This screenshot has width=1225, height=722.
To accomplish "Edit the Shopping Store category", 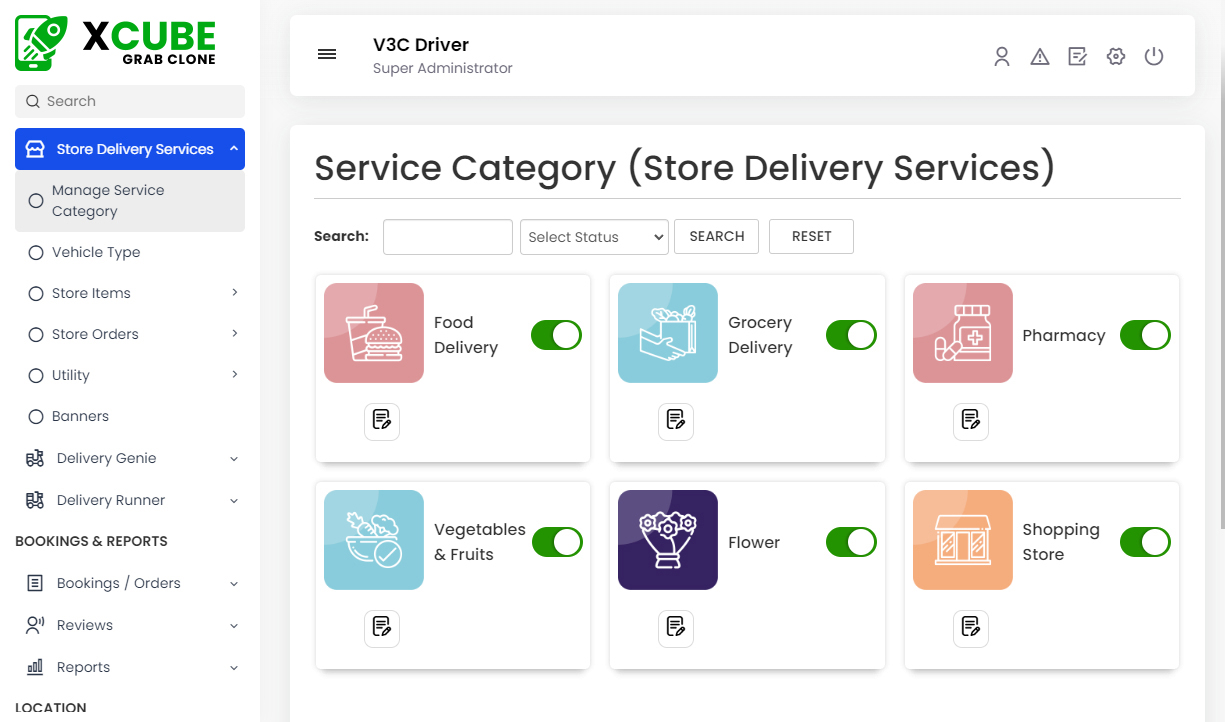I will [x=971, y=628].
